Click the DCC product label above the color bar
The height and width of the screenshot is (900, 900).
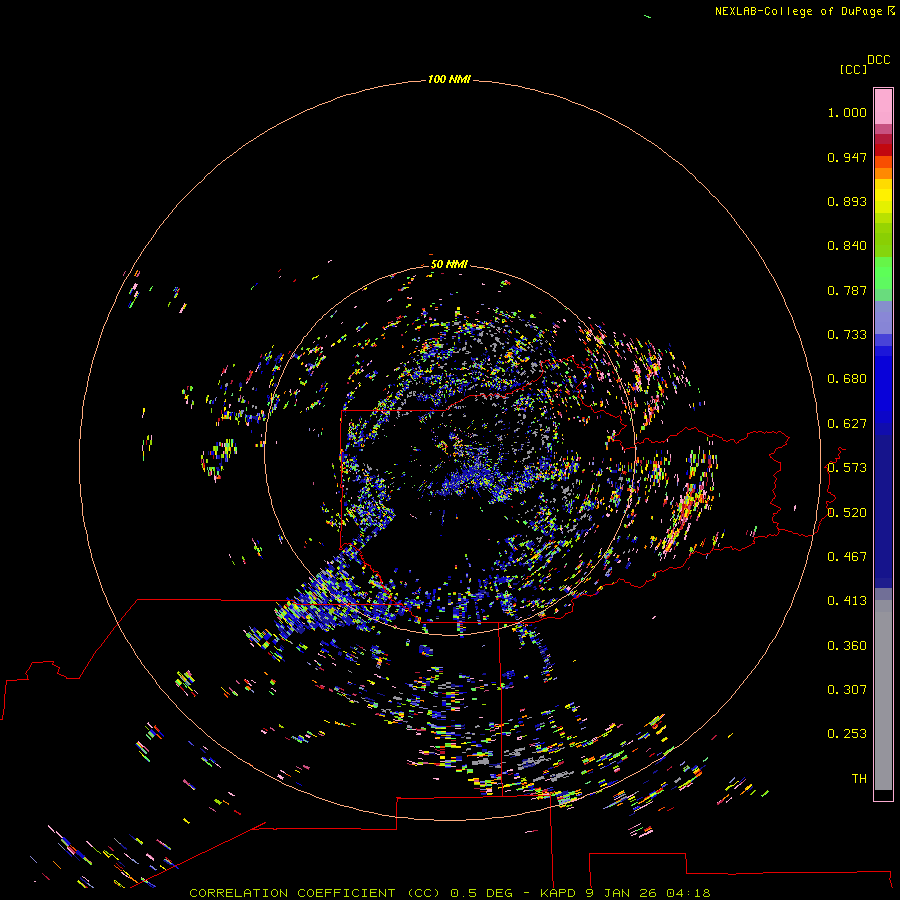click(x=879, y=60)
